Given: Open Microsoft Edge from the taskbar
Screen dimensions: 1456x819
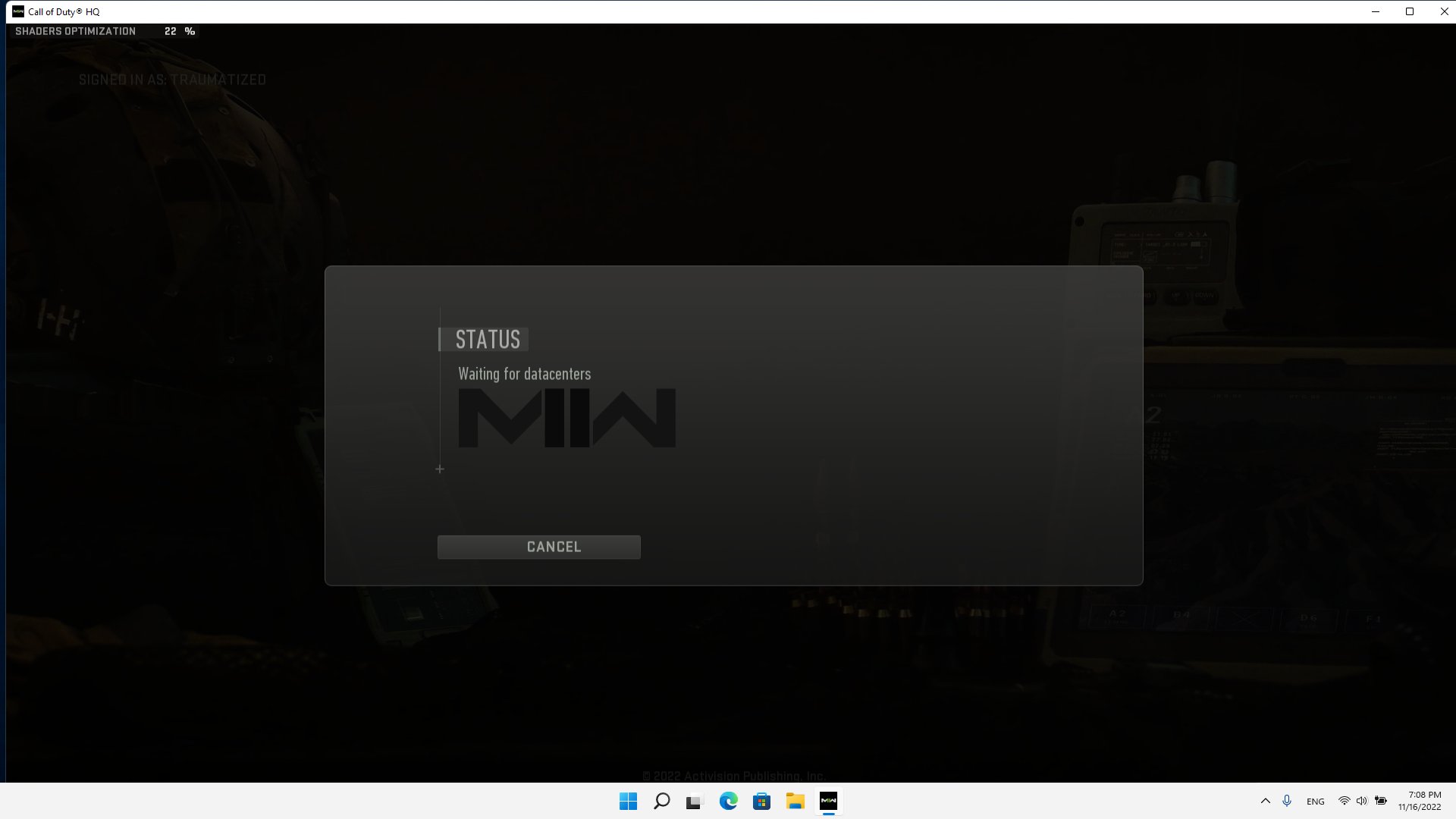Looking at the screenshot, I should [x=728, y=801].
